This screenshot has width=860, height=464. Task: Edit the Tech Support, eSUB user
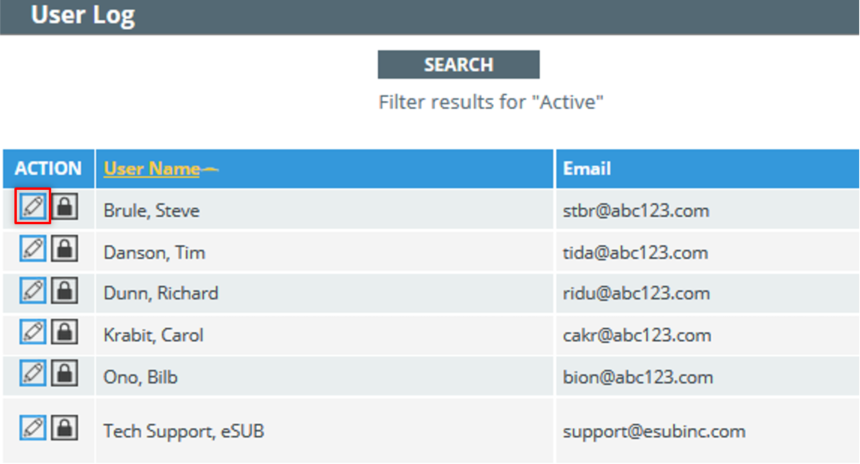[x=33, y=427]
